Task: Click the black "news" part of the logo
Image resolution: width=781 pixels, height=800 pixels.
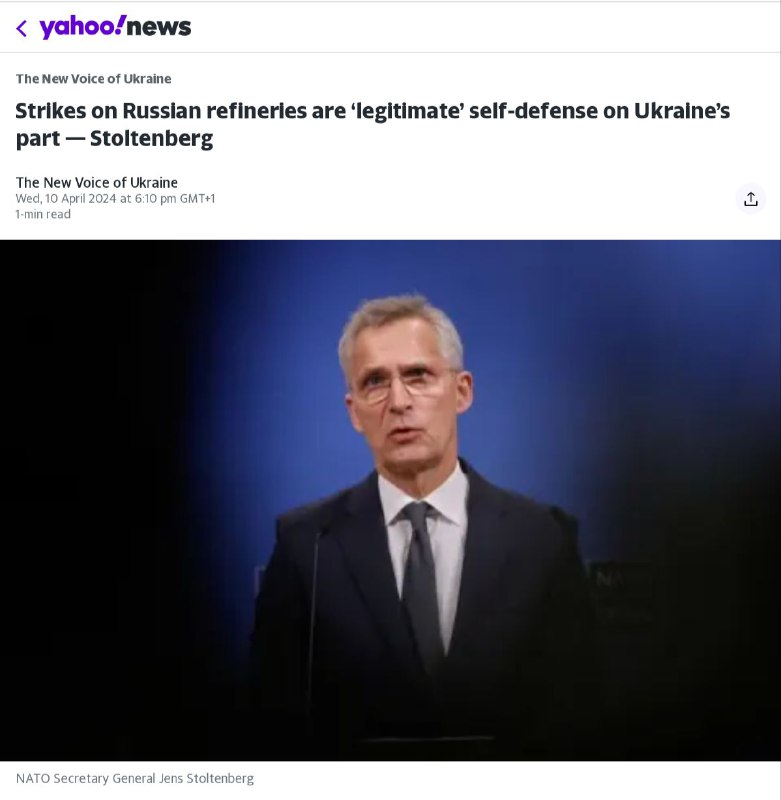Action: pyautogui.click(x=159, y=28)
